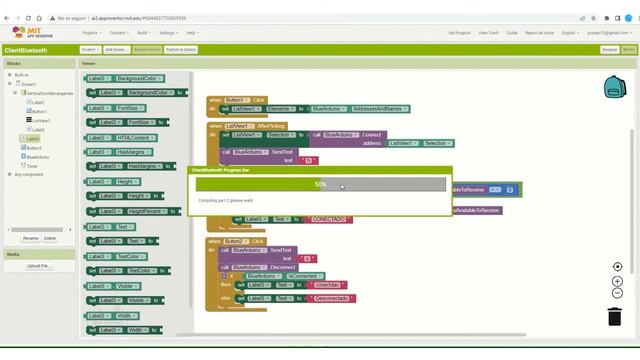The width and height of the screenshot is (640, 360).
Task: Toggle the browser side panel icon
Action: pos(618,18)
